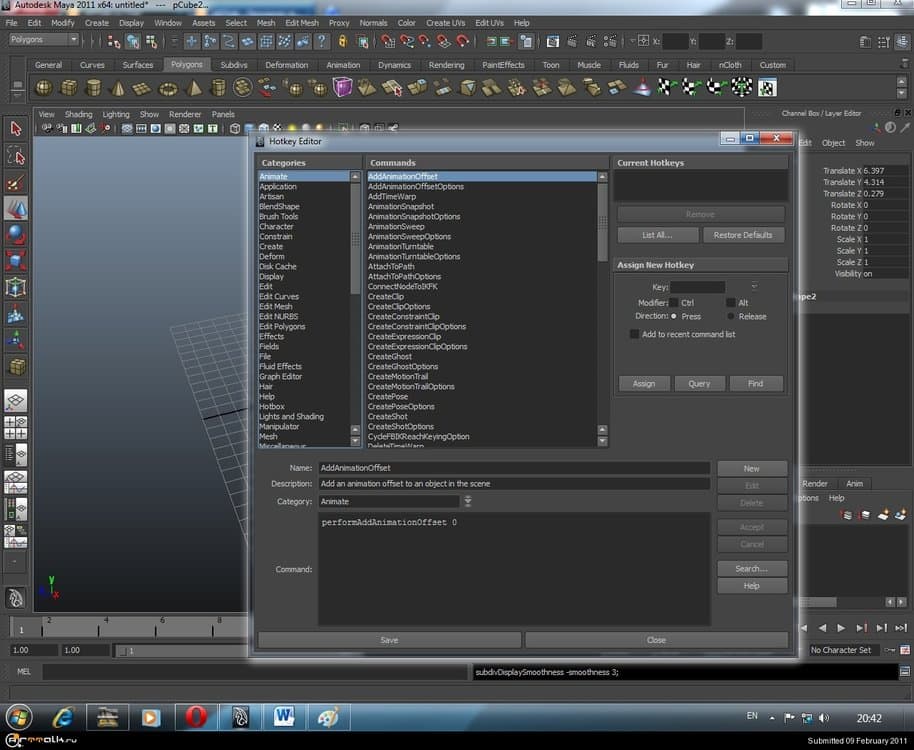Lock the current selection with padlock icon
The height and width of the screenshot is (750, 914).
pyautogui.click(x=343, y=41)
